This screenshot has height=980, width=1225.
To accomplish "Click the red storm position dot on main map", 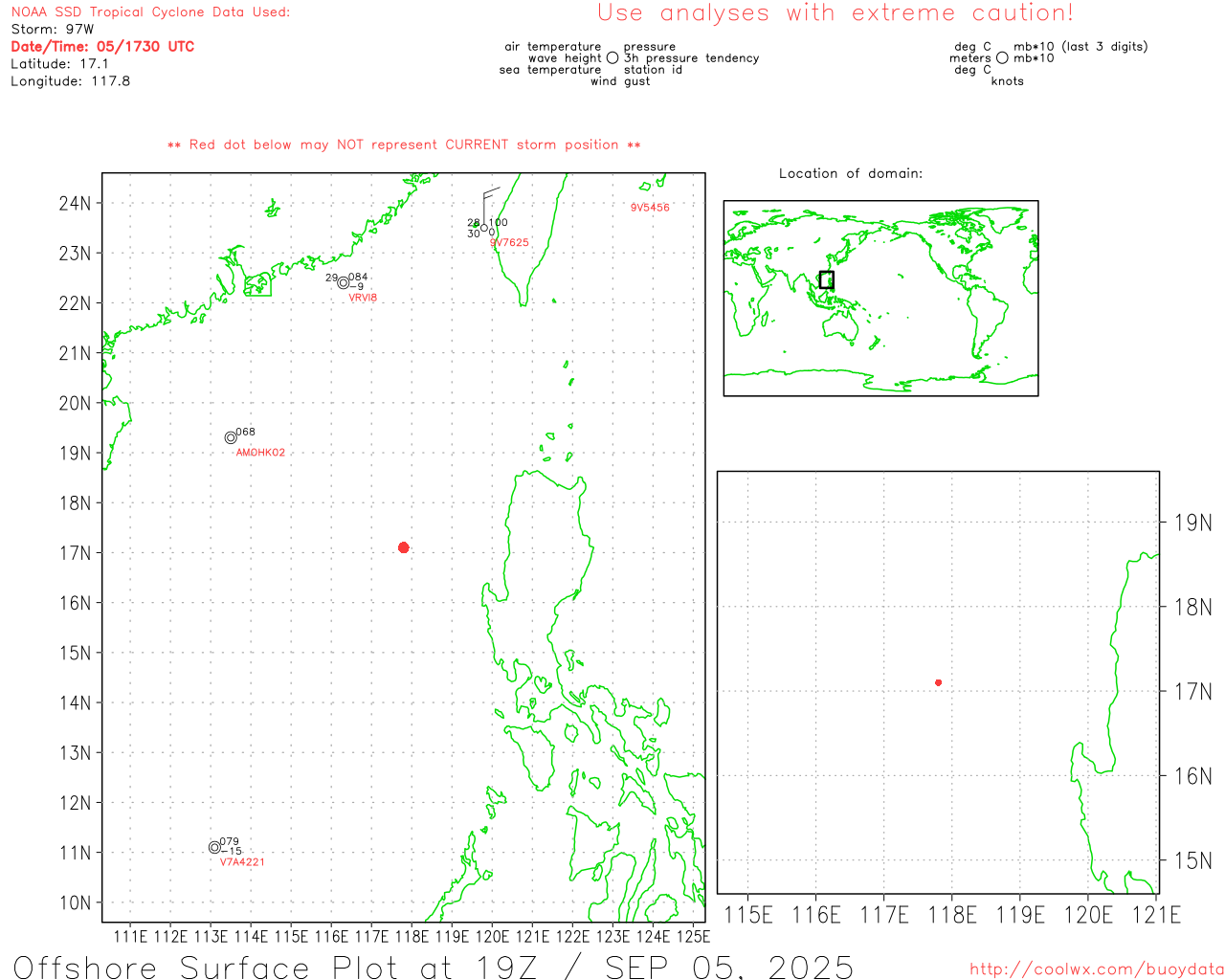I will tap(403, 547).
